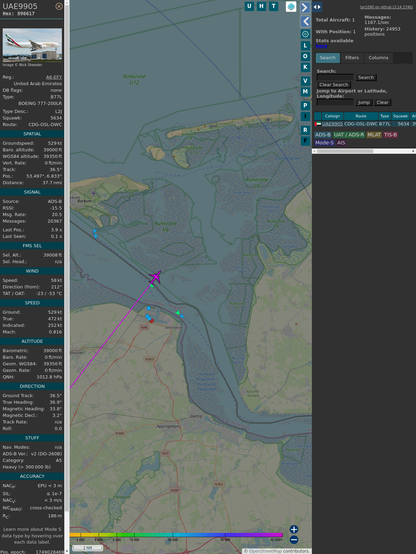Screen dimensions: 416x554
Task: Focus the Jump to Airport input
Action: (x=335, y=102)
